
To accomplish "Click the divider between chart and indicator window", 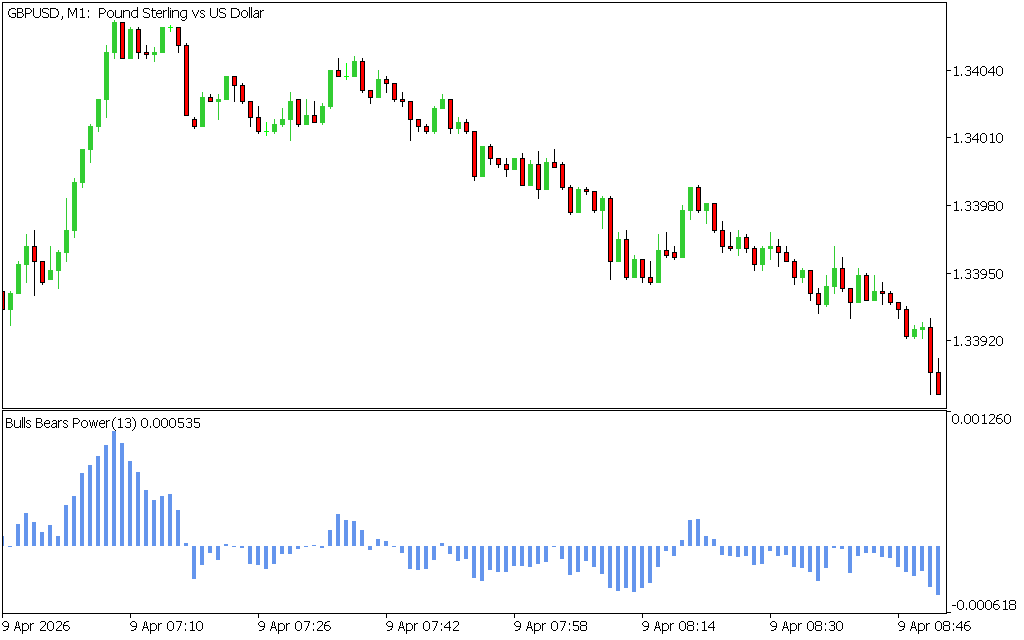I will (474, 409).
